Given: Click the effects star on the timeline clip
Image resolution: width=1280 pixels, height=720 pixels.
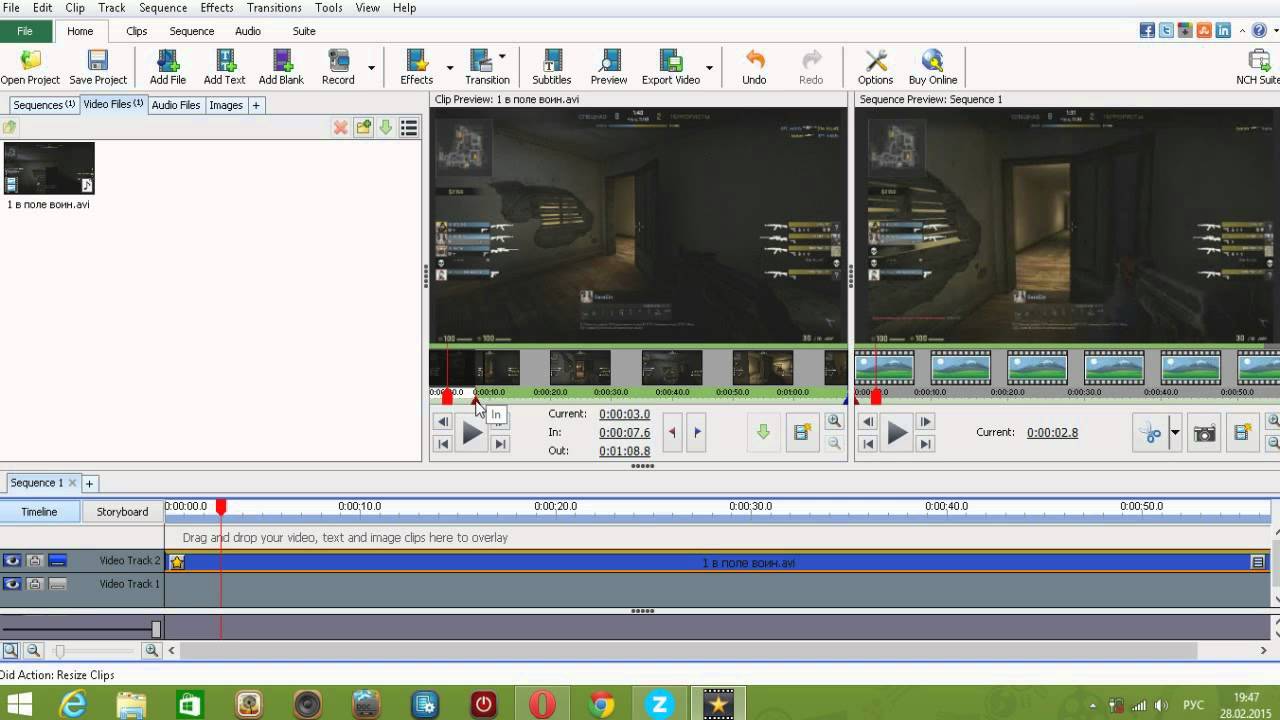Looking at the screenshot, I should pos(177,563).
